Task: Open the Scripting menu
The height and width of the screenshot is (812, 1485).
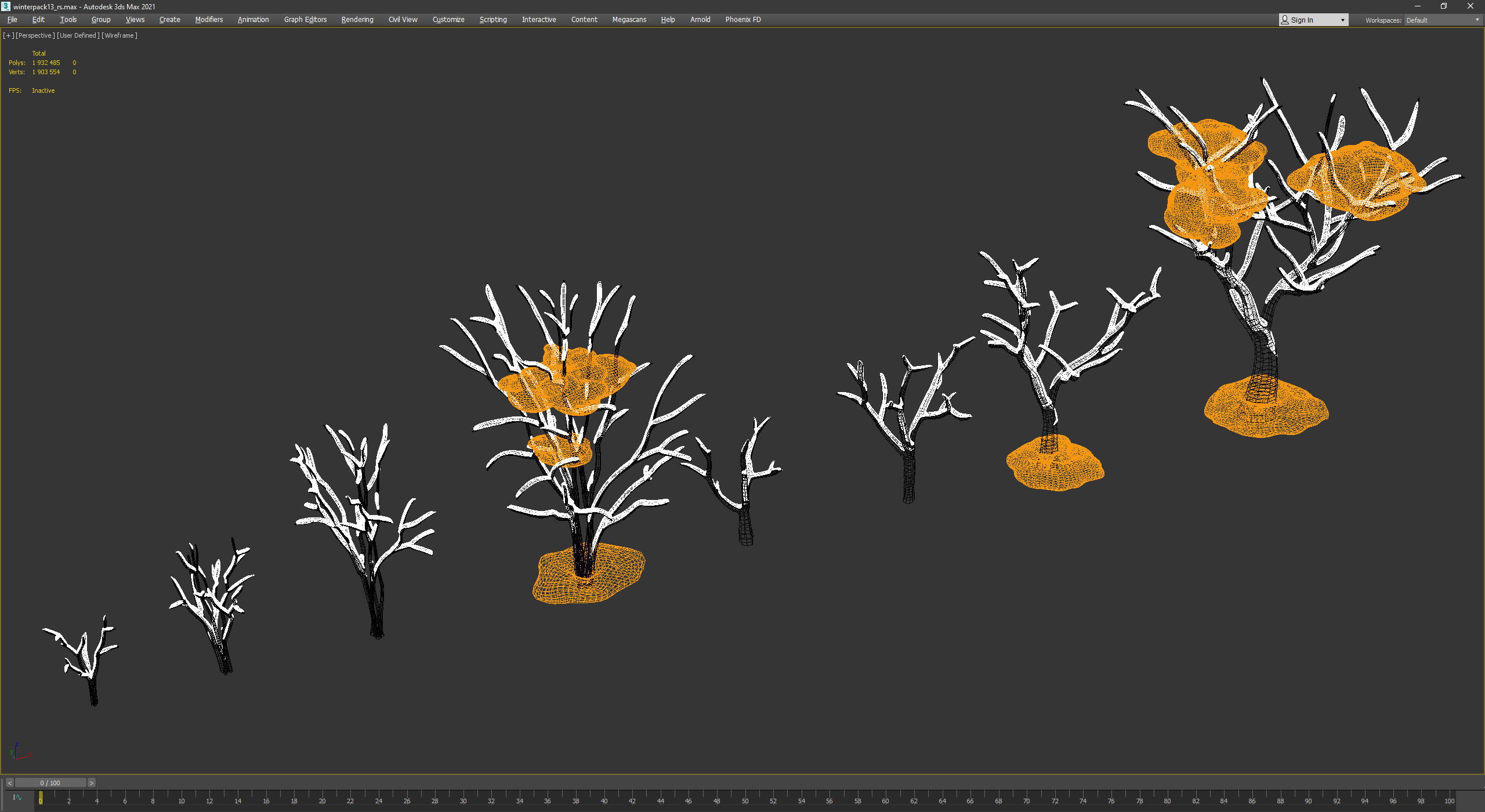Action: point(493,20)
